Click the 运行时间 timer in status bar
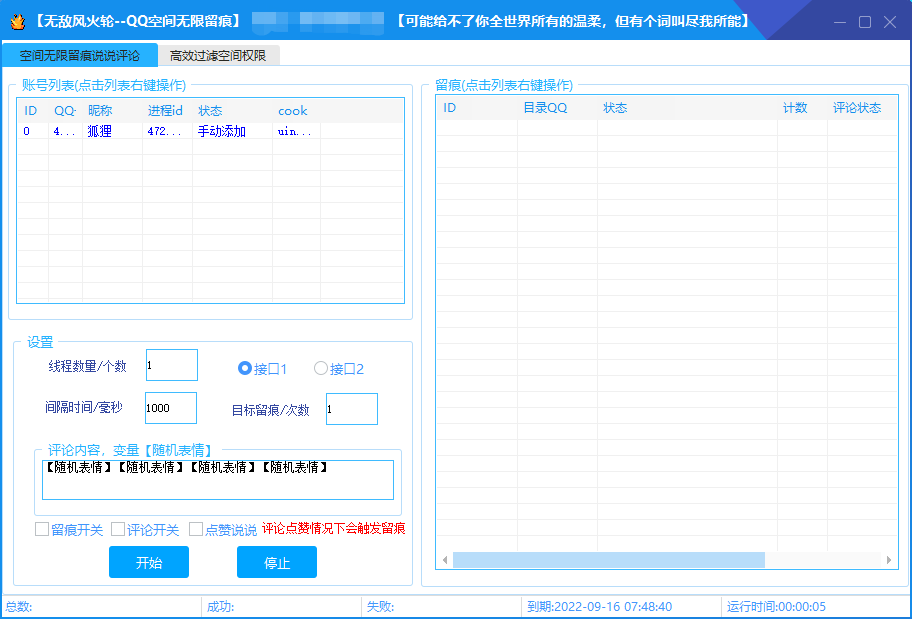The image size is (912, 619). pyautogui.click(x=776, y=607)
